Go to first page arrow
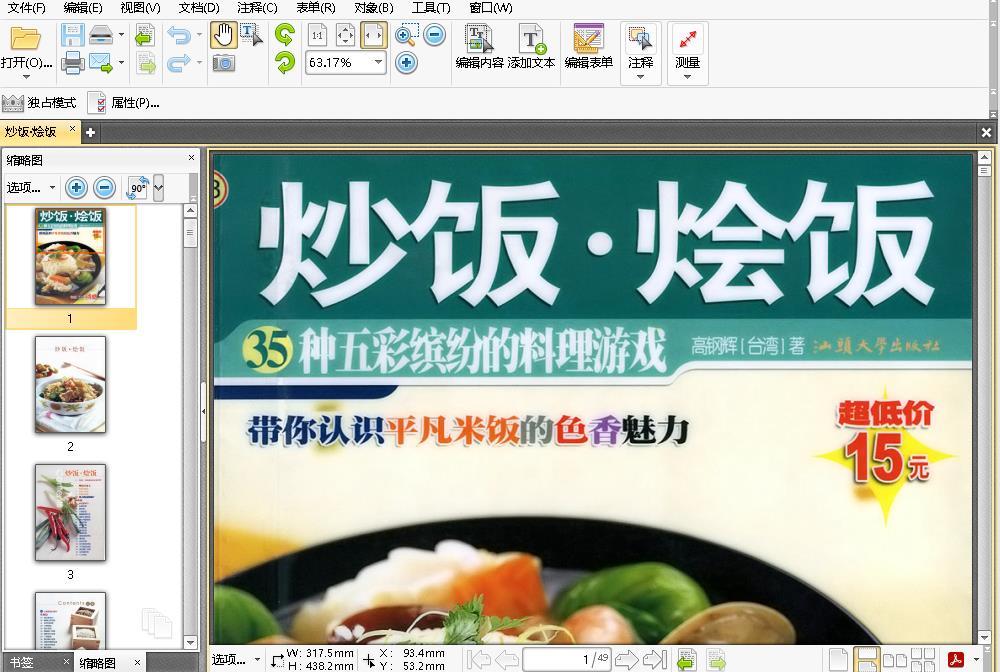 tap(479, 659)
